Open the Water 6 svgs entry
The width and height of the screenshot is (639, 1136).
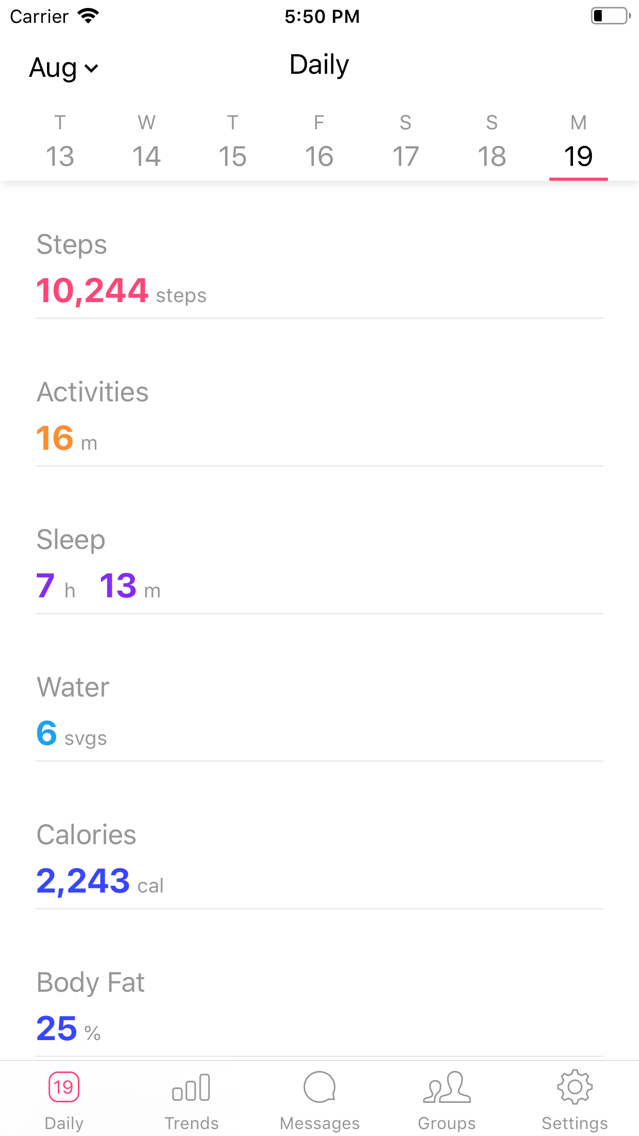(320, 712)
